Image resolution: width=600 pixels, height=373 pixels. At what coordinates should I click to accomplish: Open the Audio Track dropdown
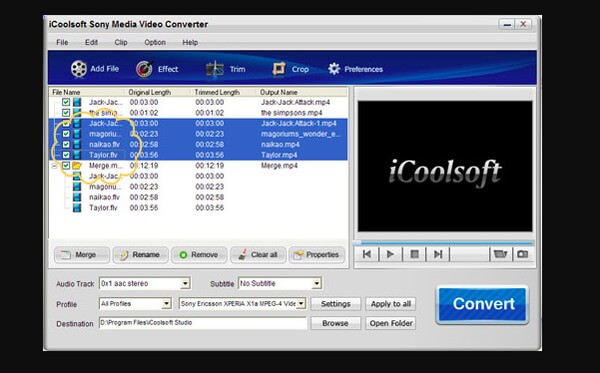click(185, 283)
